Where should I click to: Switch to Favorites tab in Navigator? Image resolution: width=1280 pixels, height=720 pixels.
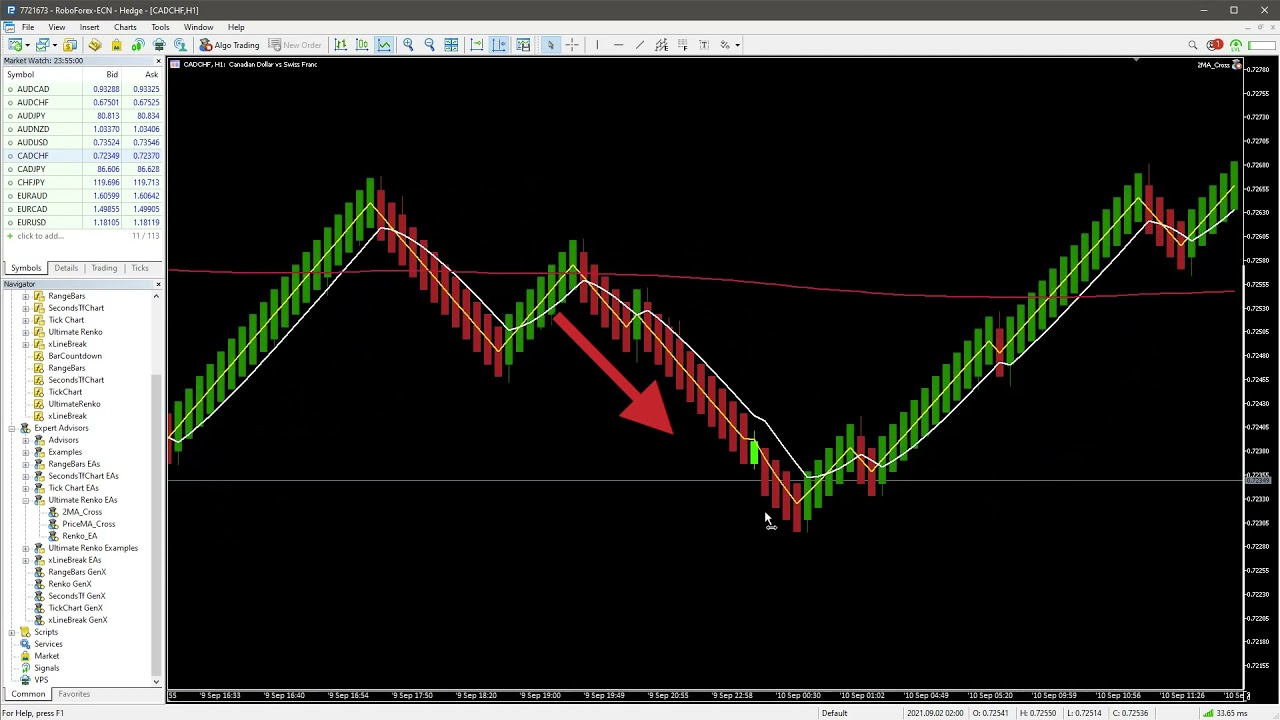(x=74, y=694)
